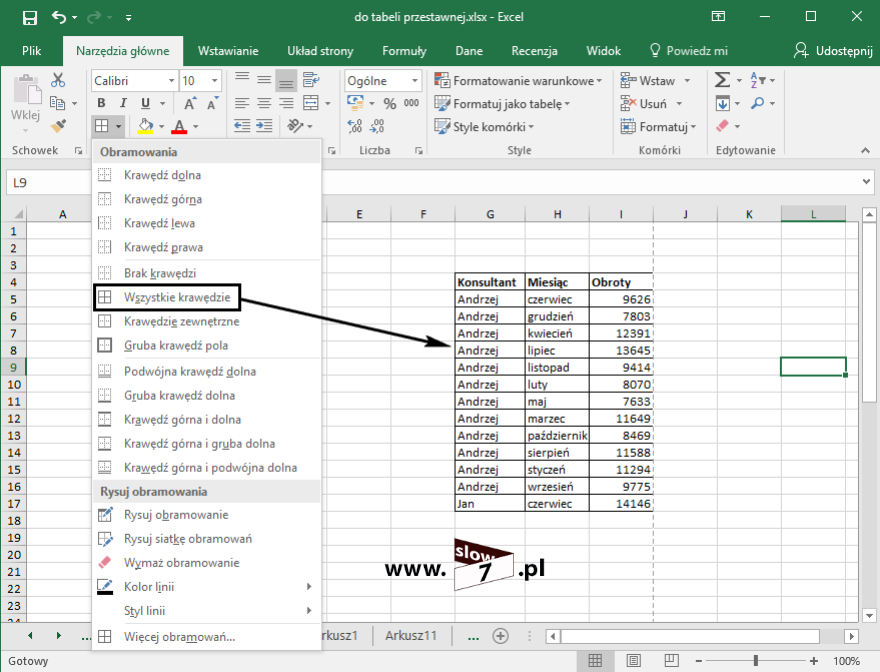The image size is (880, 672).
Task: Select the Format Painter brush
Action: pyautogui.click(x=58, y=126)
